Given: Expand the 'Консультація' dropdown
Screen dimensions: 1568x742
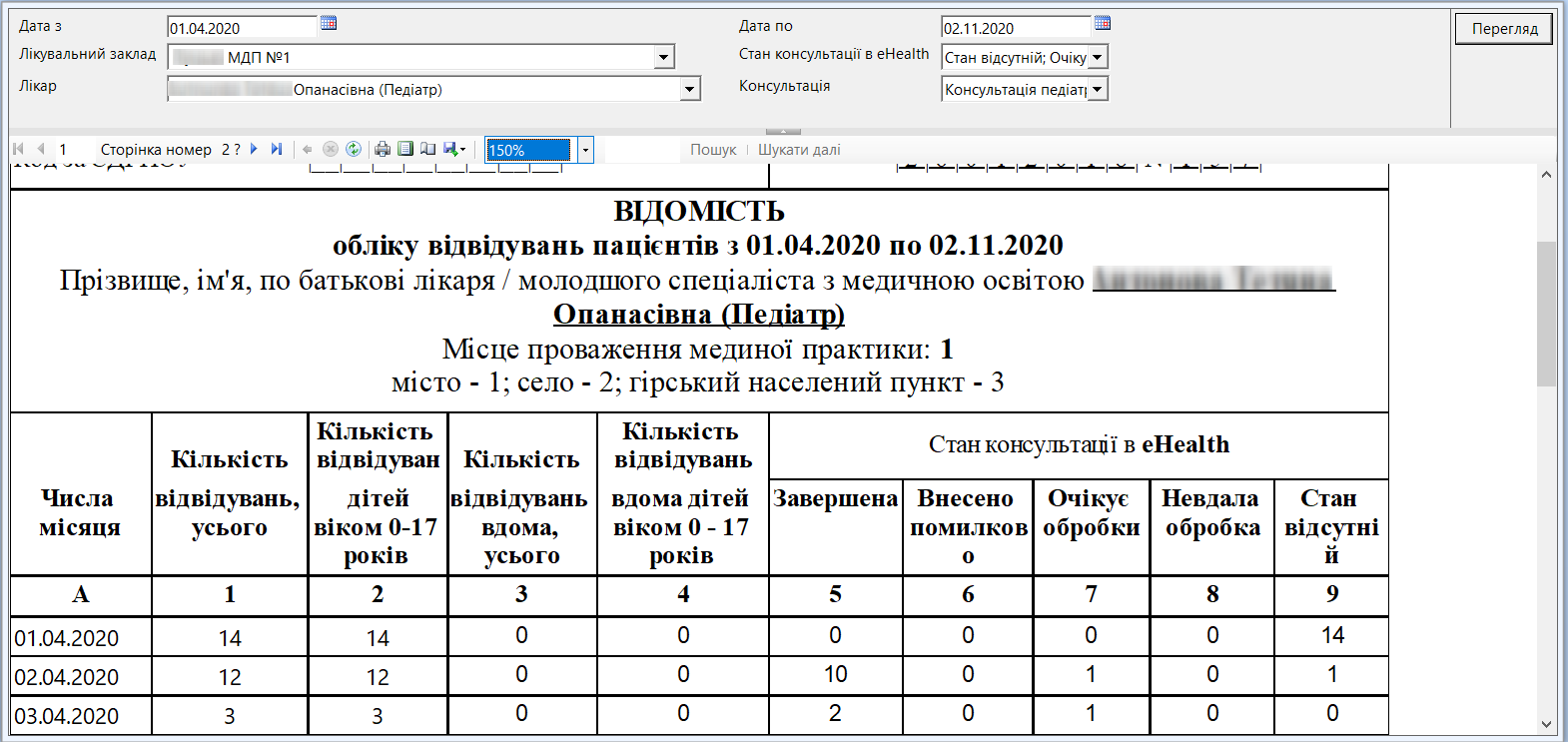Looking at the screenshot, I should (x=1098, y=89).
